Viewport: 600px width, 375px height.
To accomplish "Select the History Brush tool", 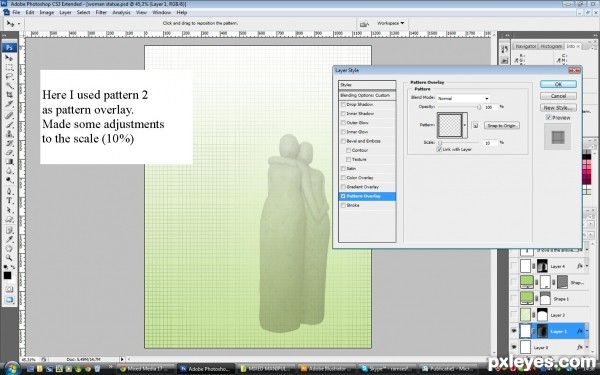I will point(9,143).
